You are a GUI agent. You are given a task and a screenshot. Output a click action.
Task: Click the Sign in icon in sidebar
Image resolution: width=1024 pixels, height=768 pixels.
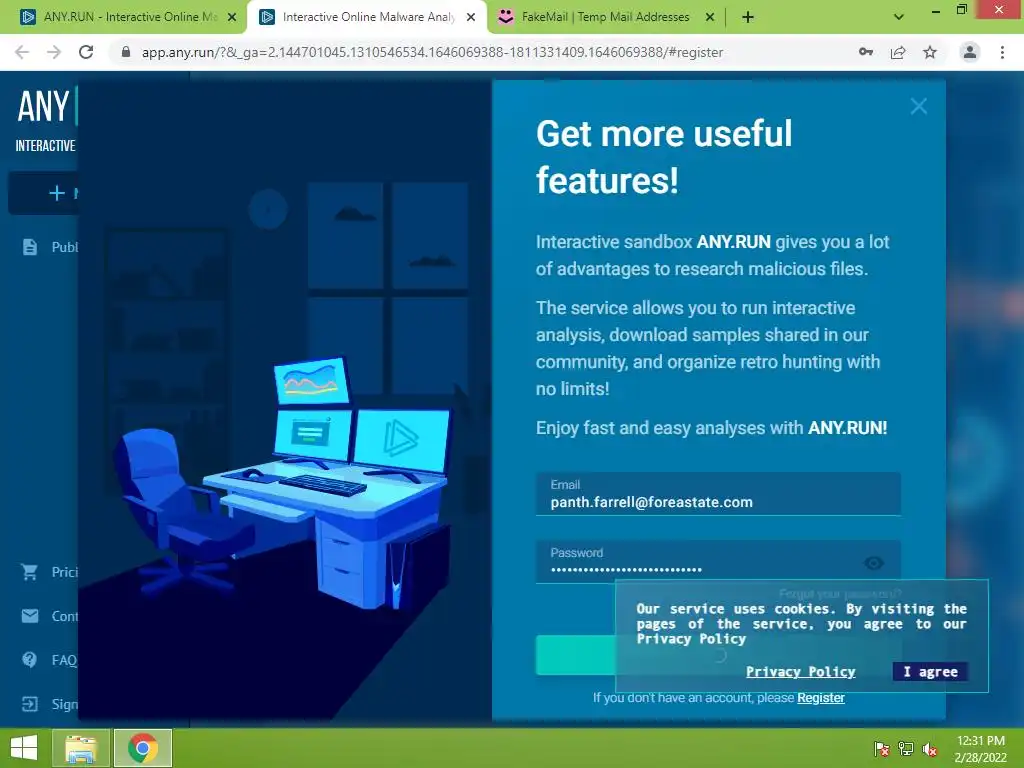(x=29, y=704)
